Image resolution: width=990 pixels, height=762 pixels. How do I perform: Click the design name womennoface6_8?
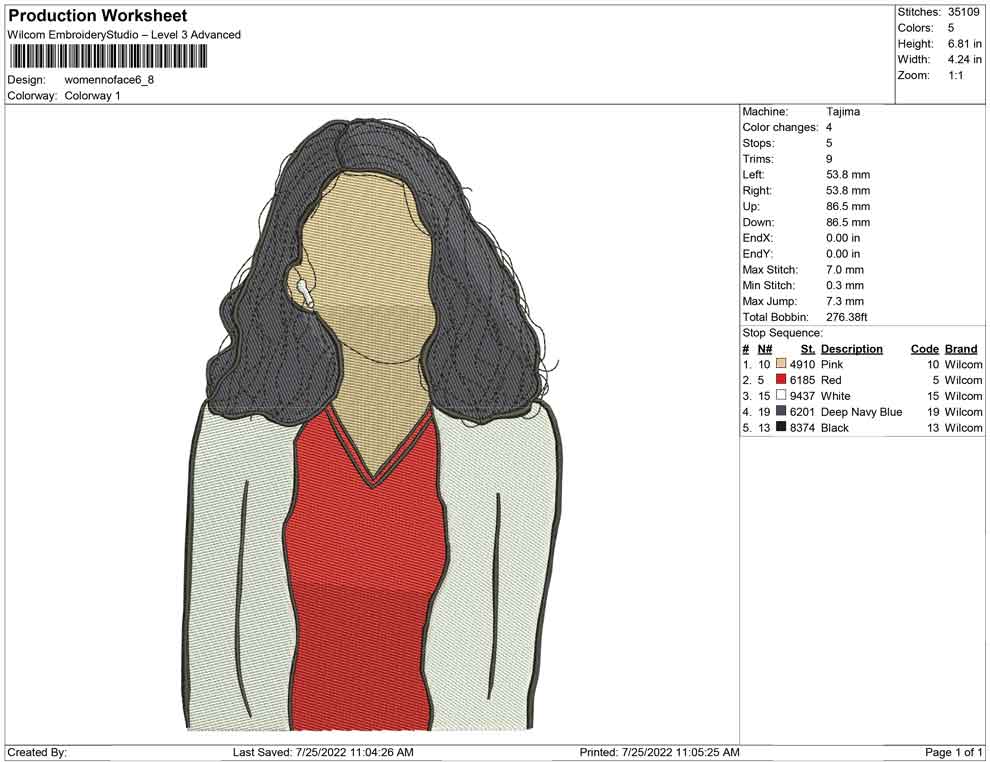(109, 80)
